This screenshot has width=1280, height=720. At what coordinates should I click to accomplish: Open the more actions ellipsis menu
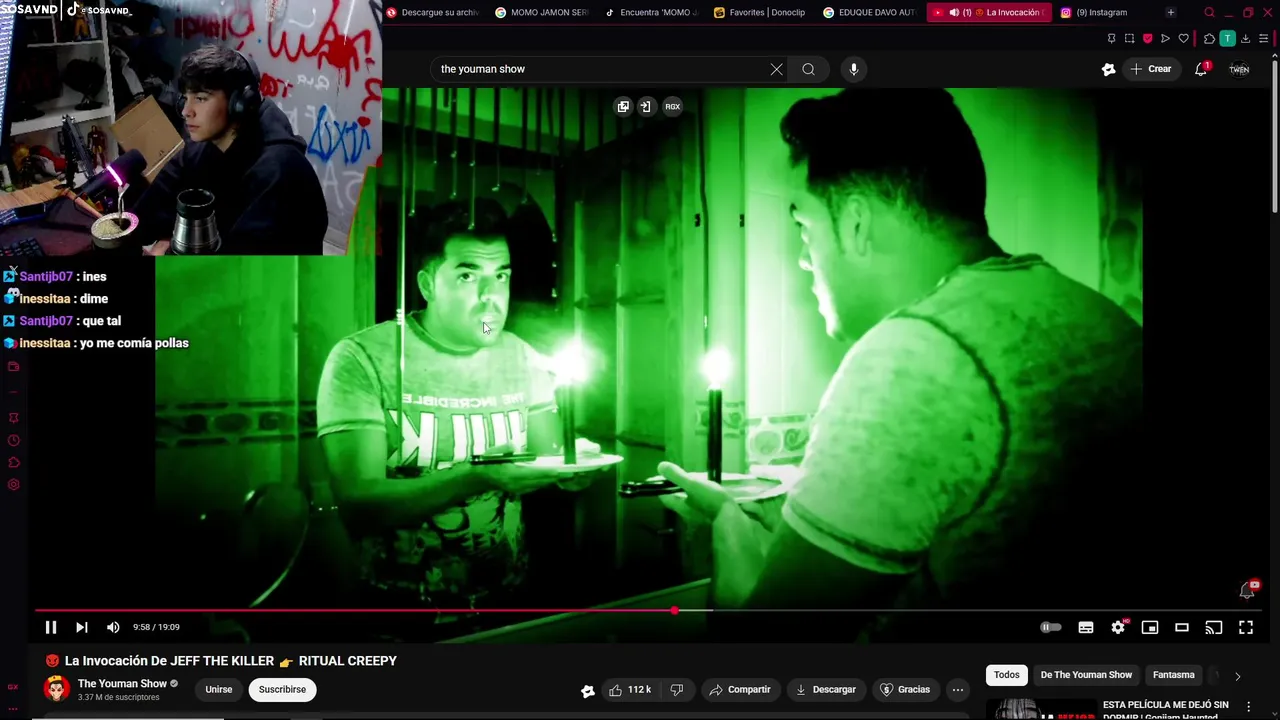958,690
